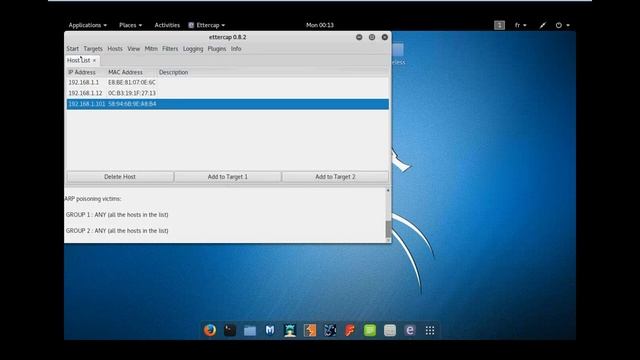Image resolution: width=640 pixels, height=360 pixels.
Task: Launch Burp Suite orange icon in dock
Action: pos(310,330)
